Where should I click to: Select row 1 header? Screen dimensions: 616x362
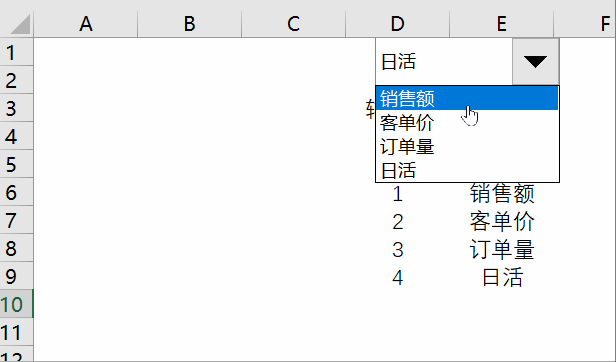point(16,52)
